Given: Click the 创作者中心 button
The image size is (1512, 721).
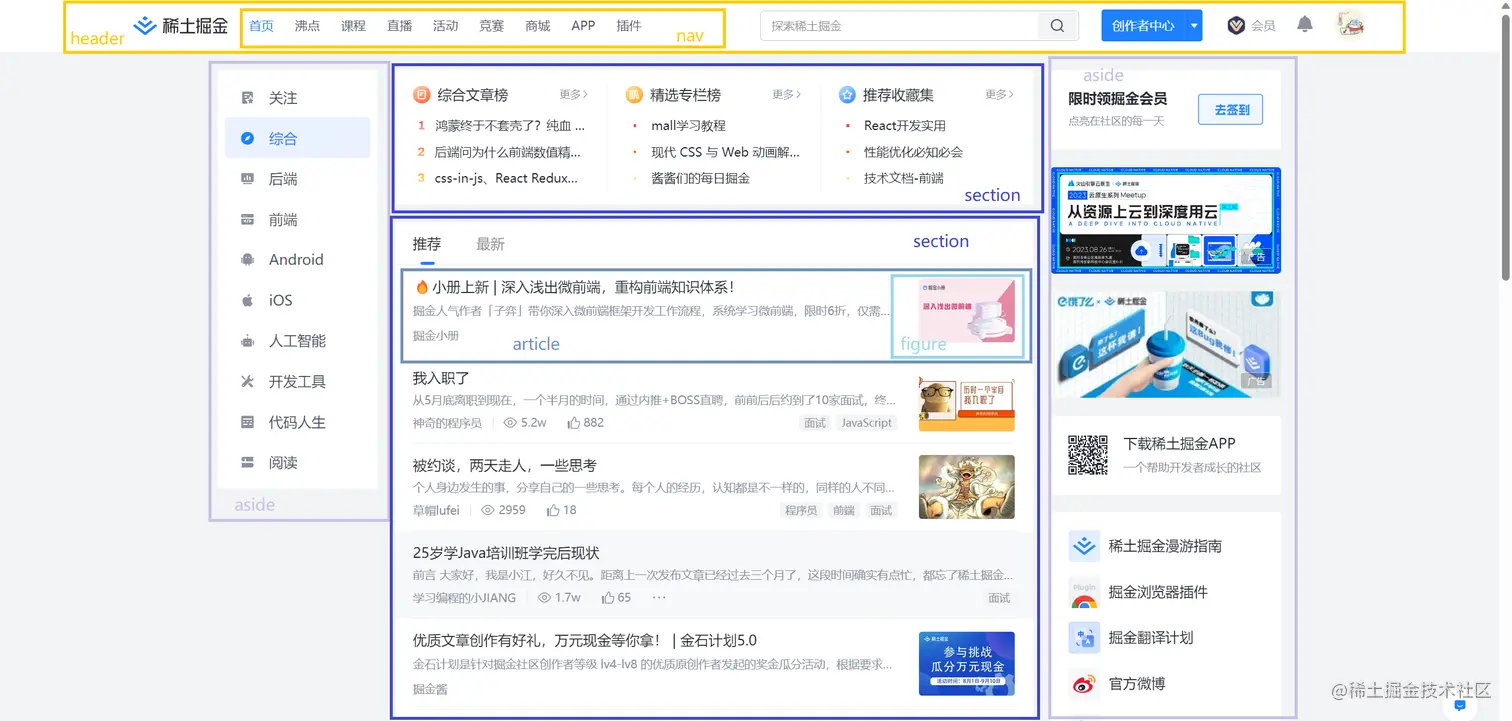Looking at the screenshot, I should 1143,26.
